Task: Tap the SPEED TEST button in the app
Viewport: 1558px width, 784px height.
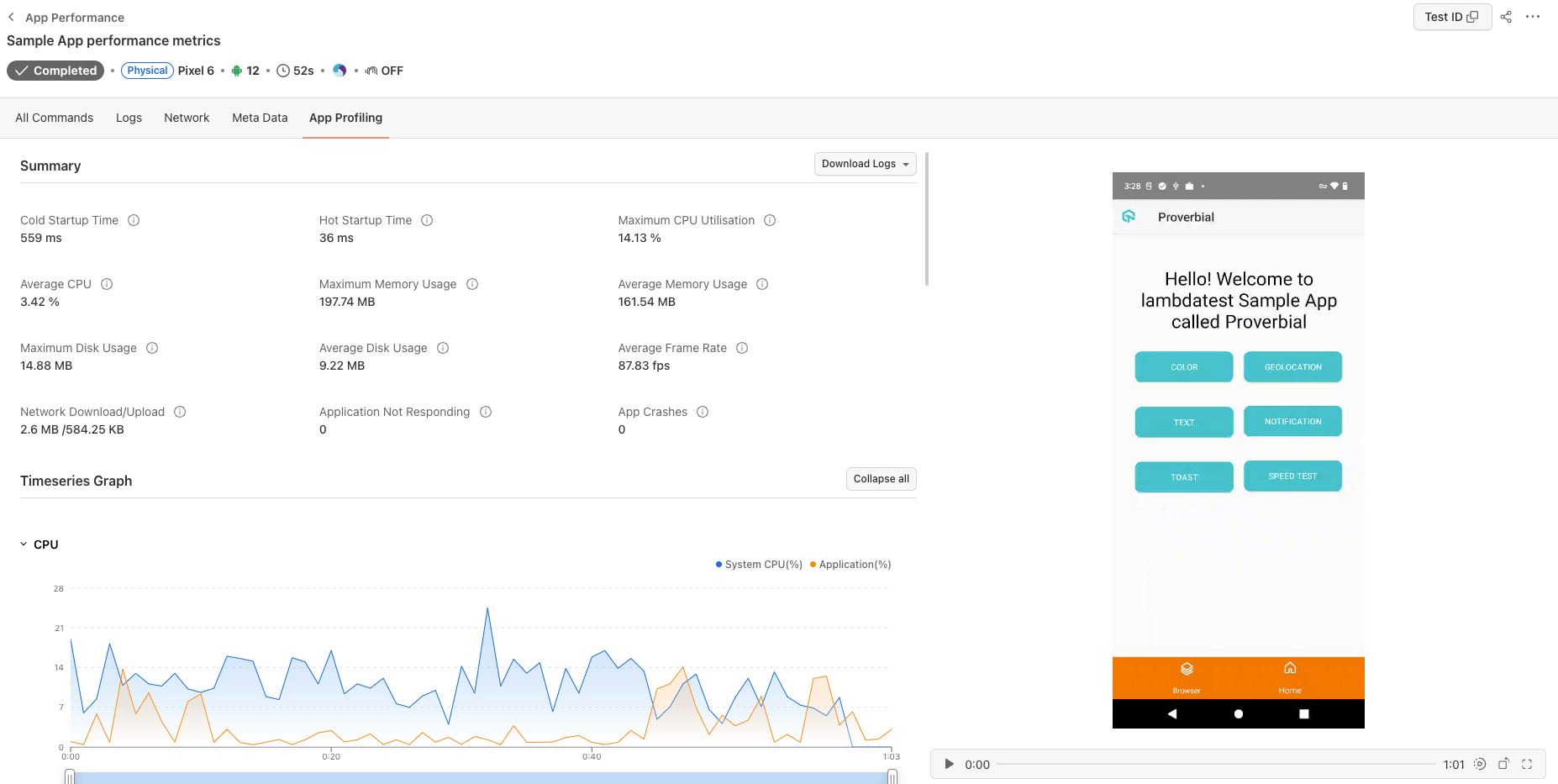Action: [x=1292, y=476]
